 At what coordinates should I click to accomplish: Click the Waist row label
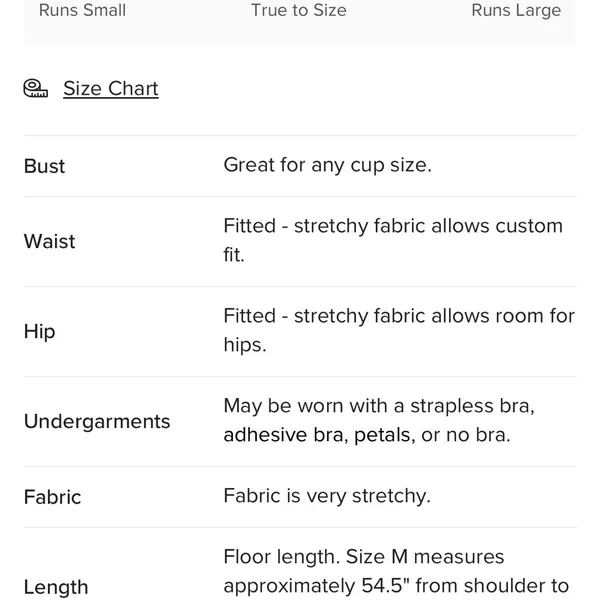[x=49, y=241]
